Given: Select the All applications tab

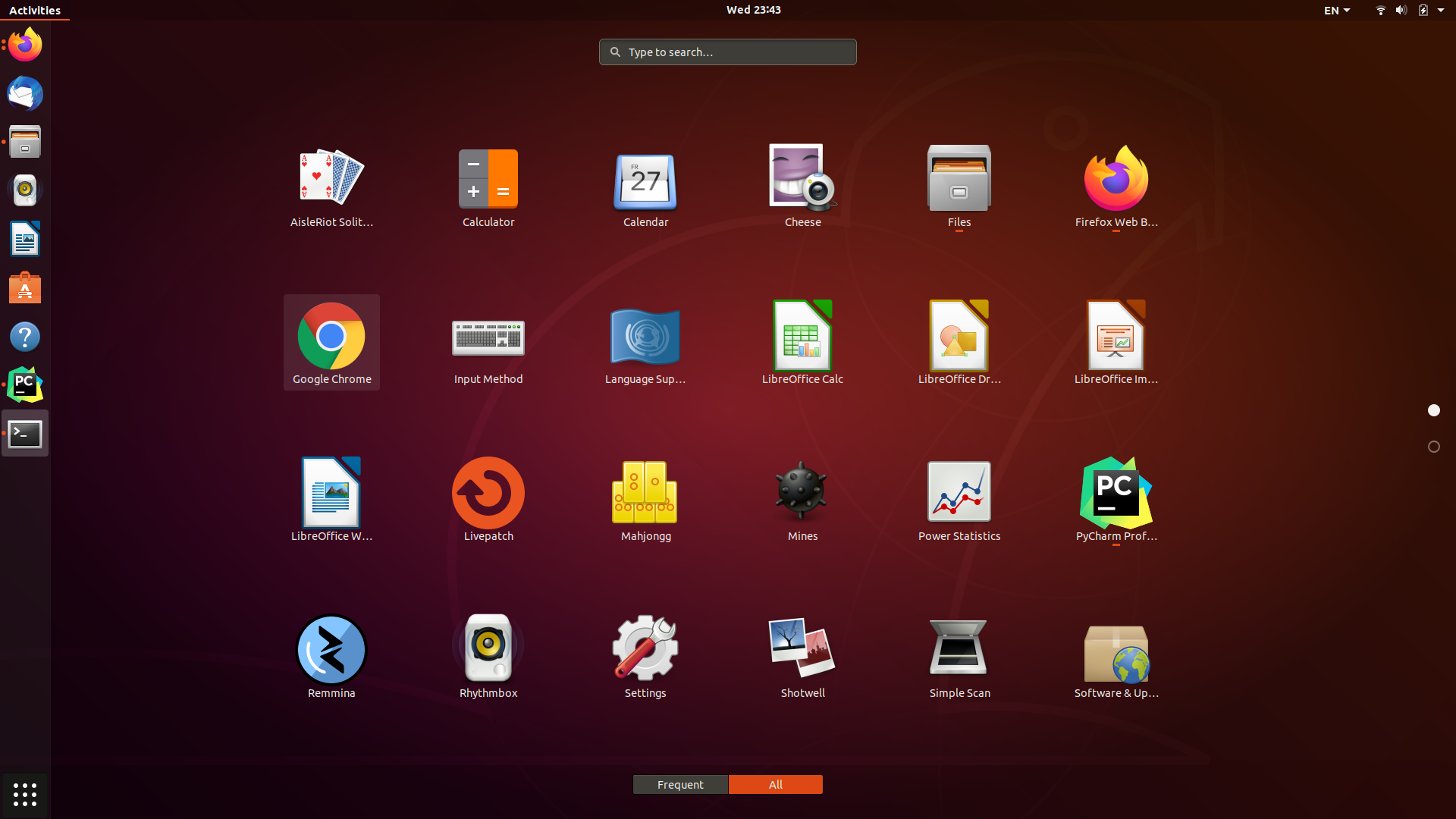Looking at the screenshot, I should point(775,784).
